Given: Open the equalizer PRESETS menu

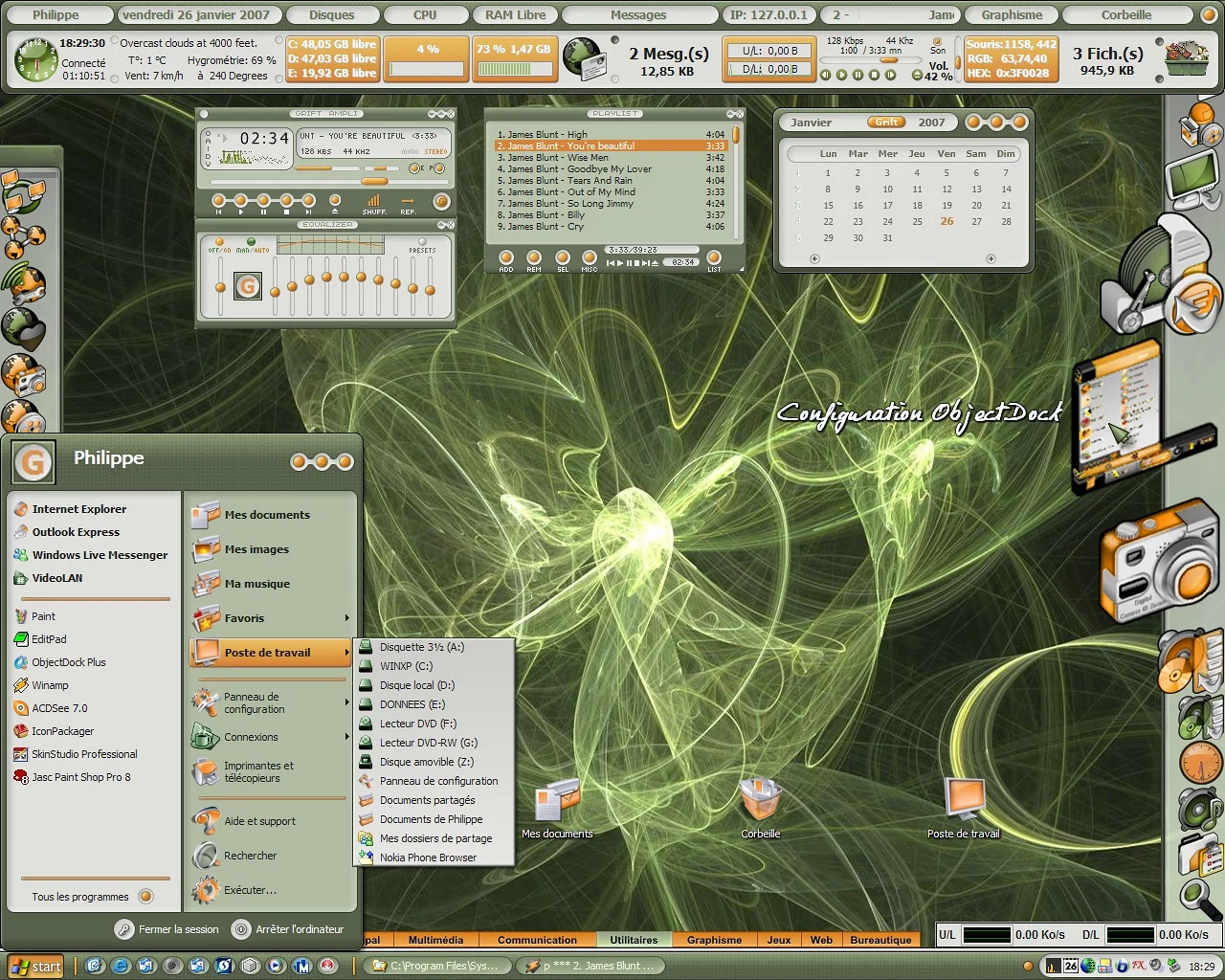Looking at the screenshot, I should (422, 243).
